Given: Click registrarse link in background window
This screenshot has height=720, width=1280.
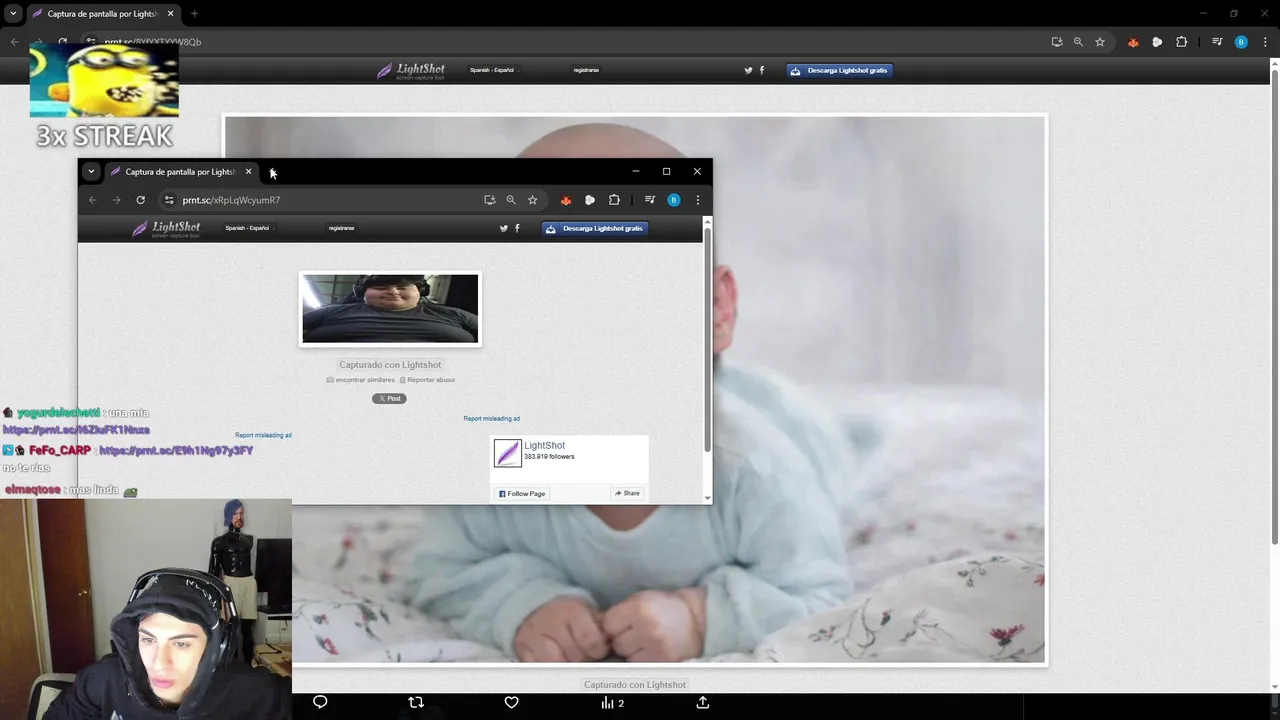Looking at the screenshot, I should click(x=586, y=70).
